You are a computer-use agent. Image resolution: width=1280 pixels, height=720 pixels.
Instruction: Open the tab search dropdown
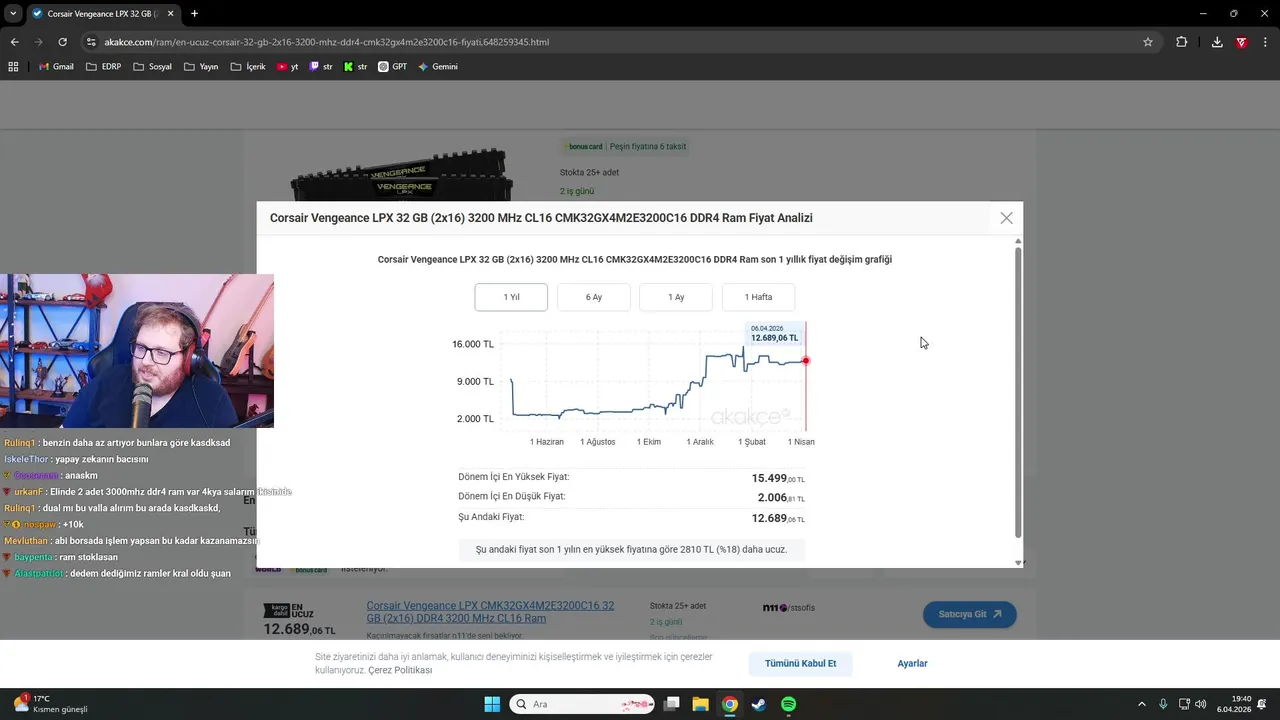pyautogui.click(x=13, y=14)
